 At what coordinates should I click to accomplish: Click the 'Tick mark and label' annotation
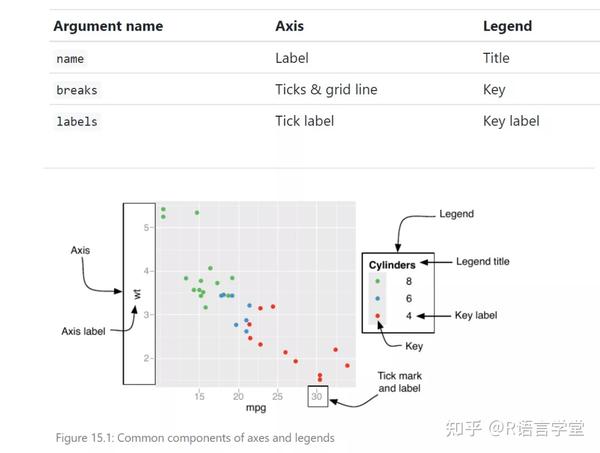click(399, 382)
